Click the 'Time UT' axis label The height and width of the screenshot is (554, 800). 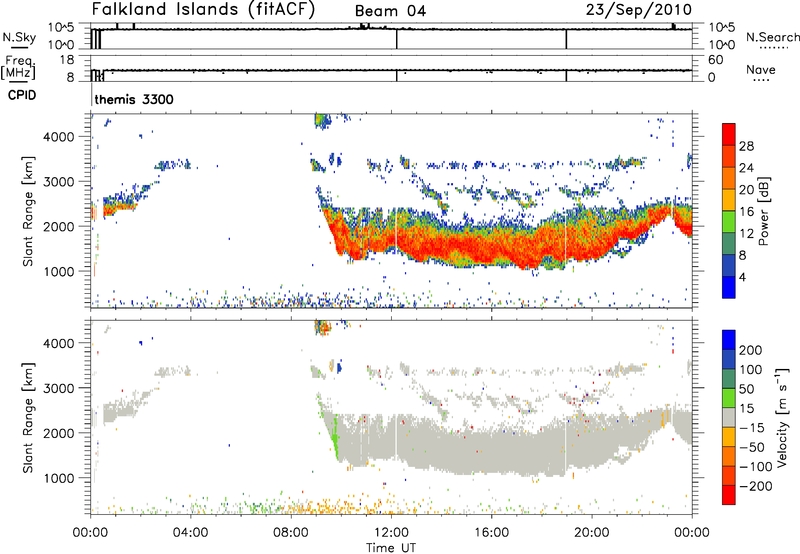[x=391, y=548]
